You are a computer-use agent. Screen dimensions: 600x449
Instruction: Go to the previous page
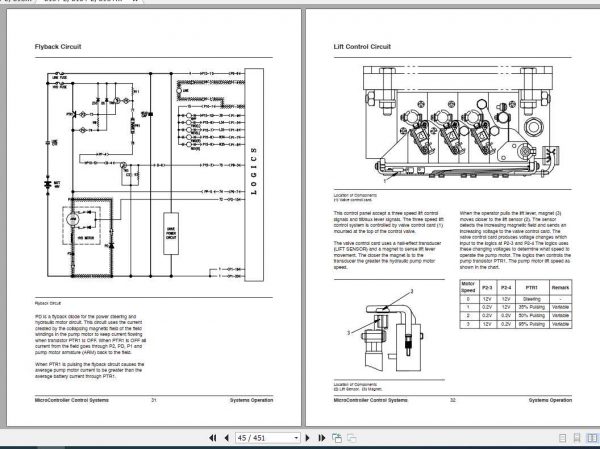227,438
